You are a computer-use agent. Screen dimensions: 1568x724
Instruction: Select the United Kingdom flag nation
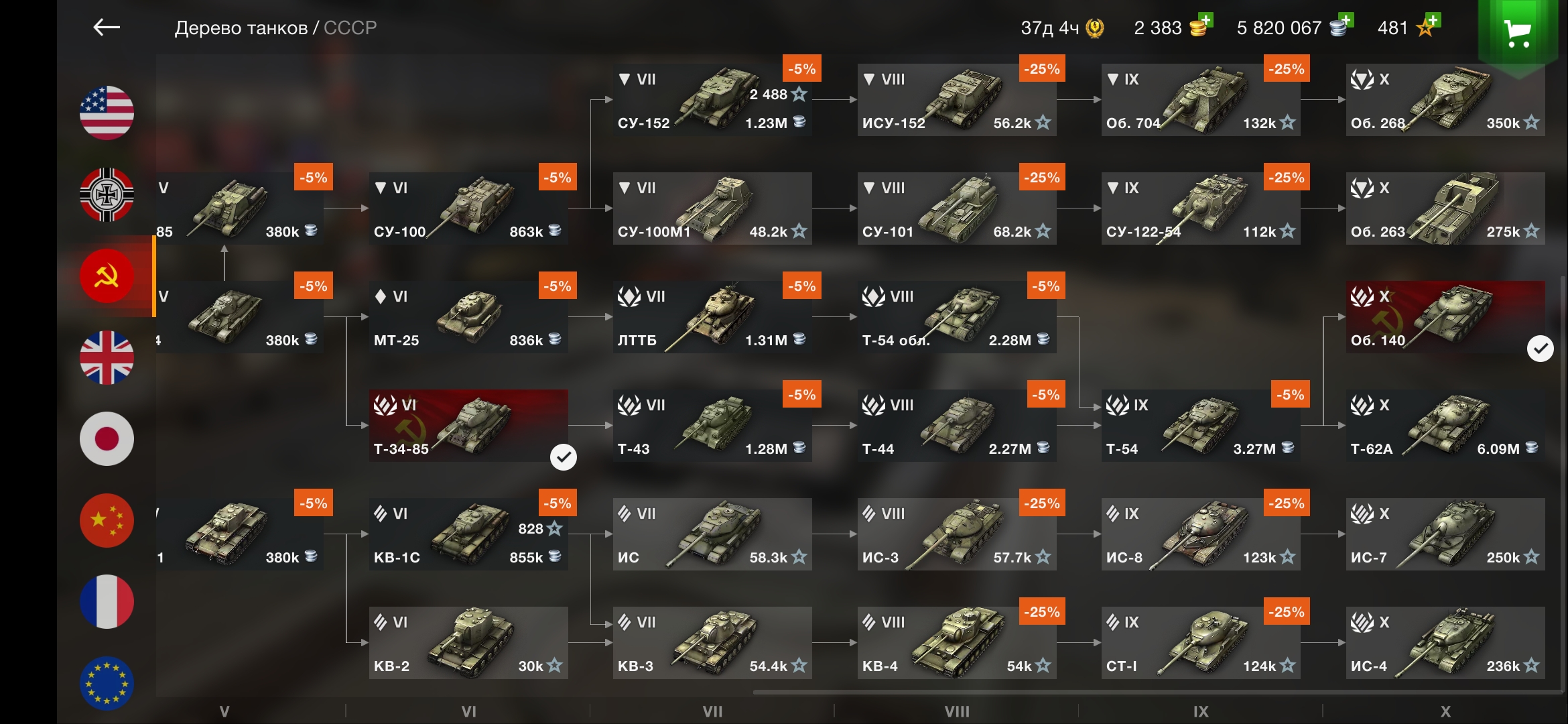coord(107,357)
